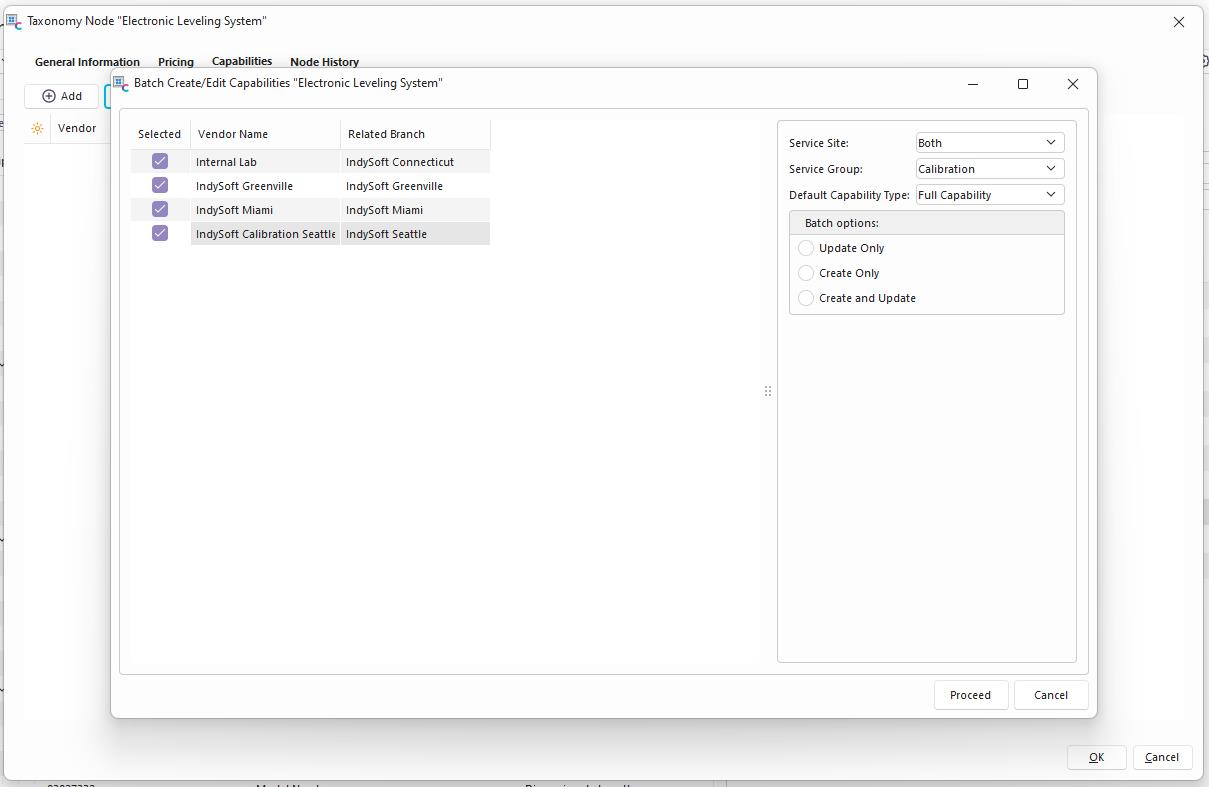
Task: Sort by the Vendor Name column header
Action: (264, 134)
